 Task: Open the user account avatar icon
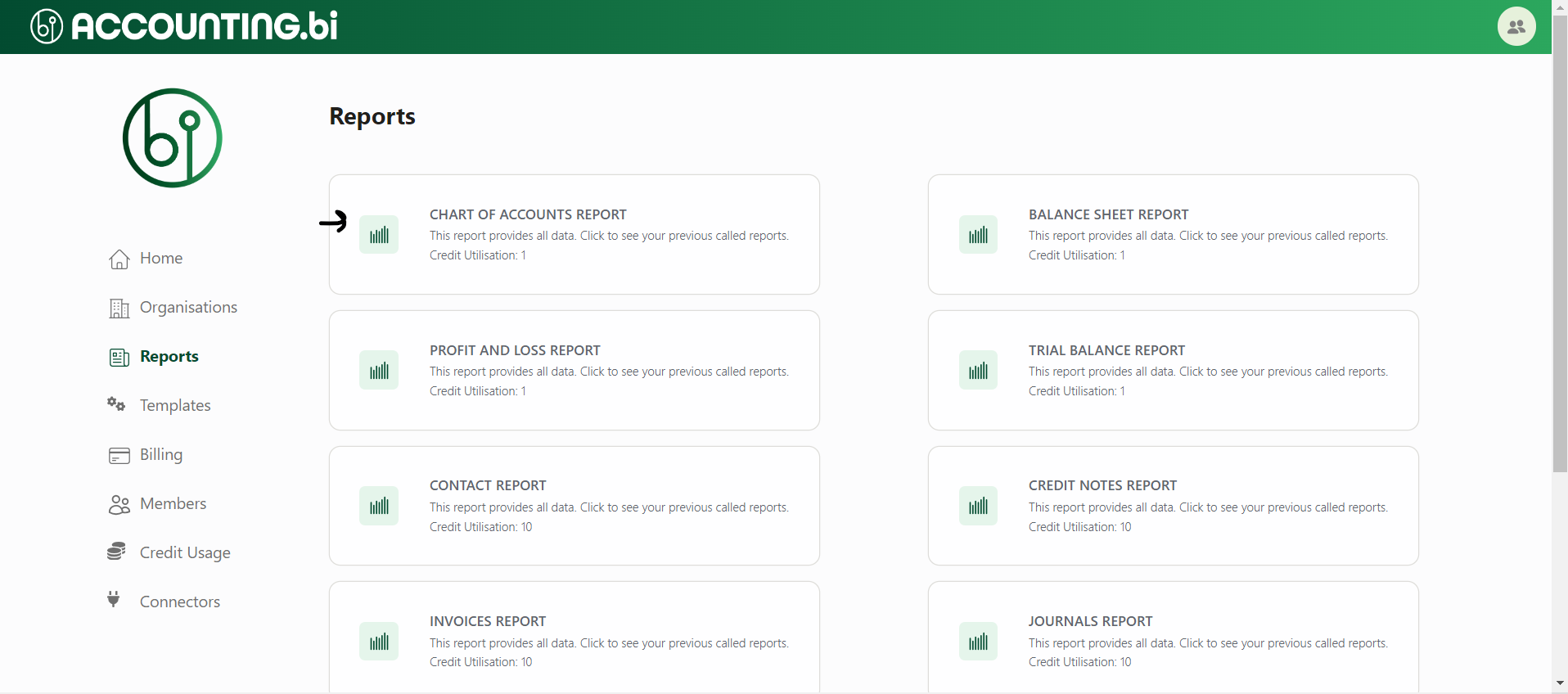coord(1516,26)
